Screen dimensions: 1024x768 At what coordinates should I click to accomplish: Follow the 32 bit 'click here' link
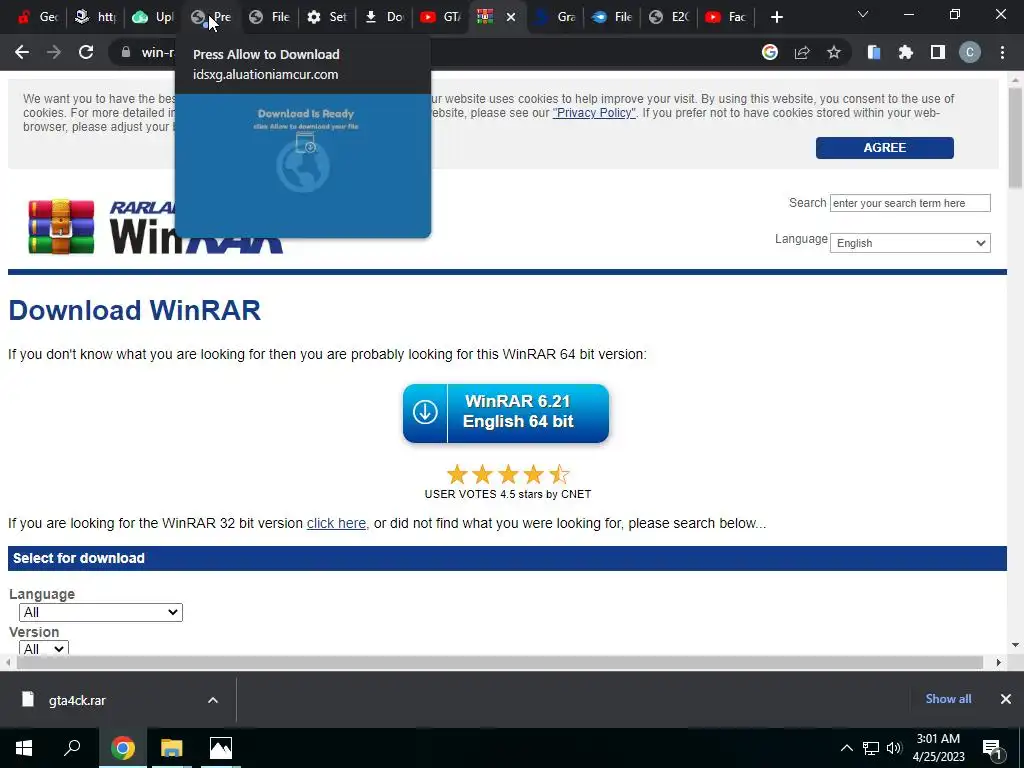pyautogui.click(x=336, y=523)
